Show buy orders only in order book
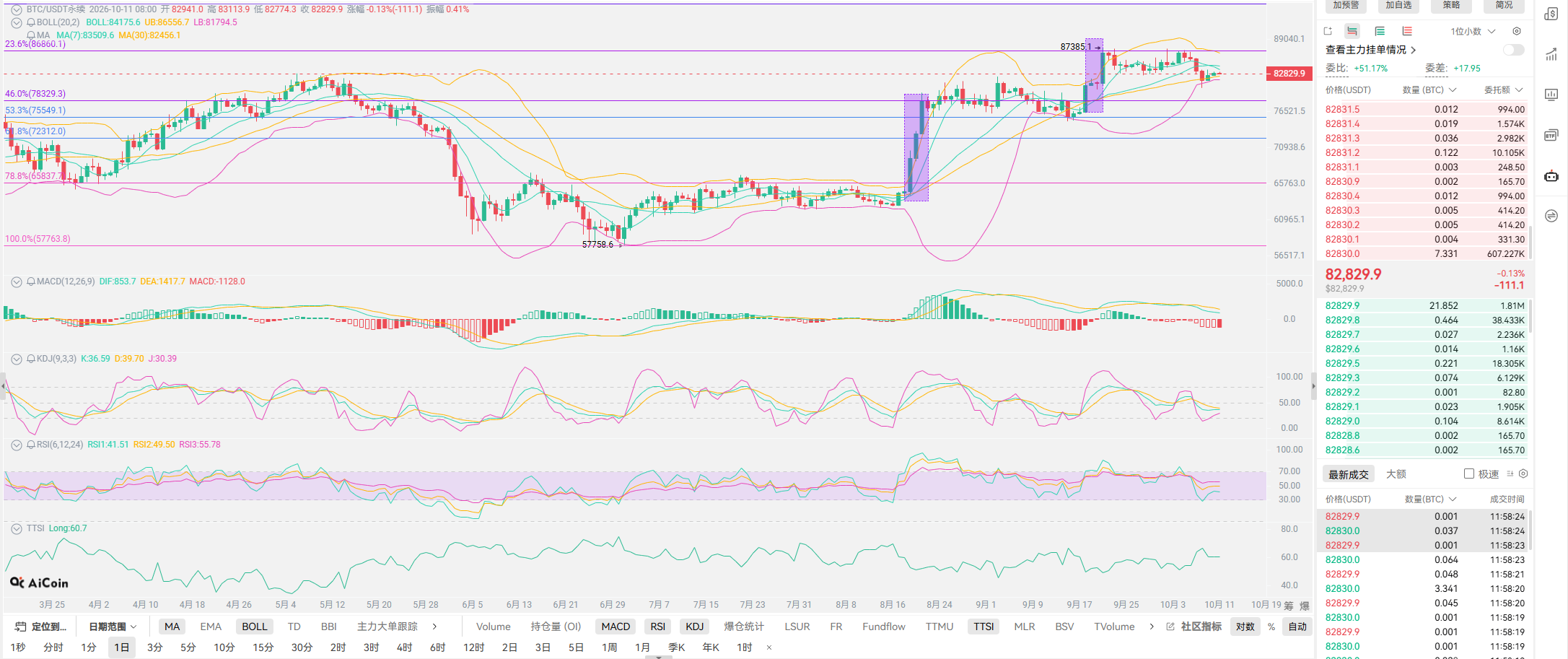Screen dimensions: 1568x659 (x=1380, y=31)
